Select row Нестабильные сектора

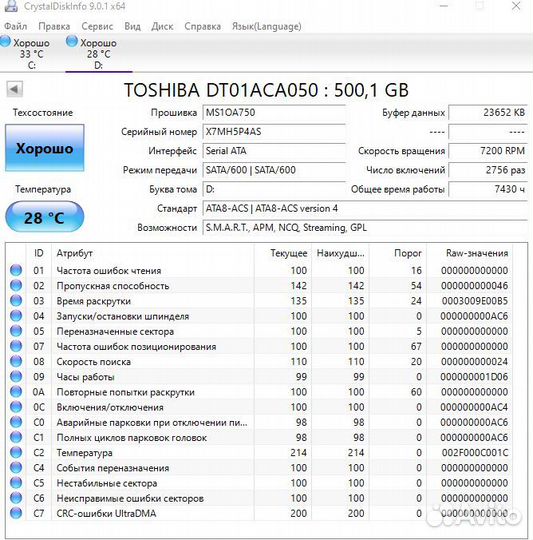pyautogui.click(x=259, y=483)
